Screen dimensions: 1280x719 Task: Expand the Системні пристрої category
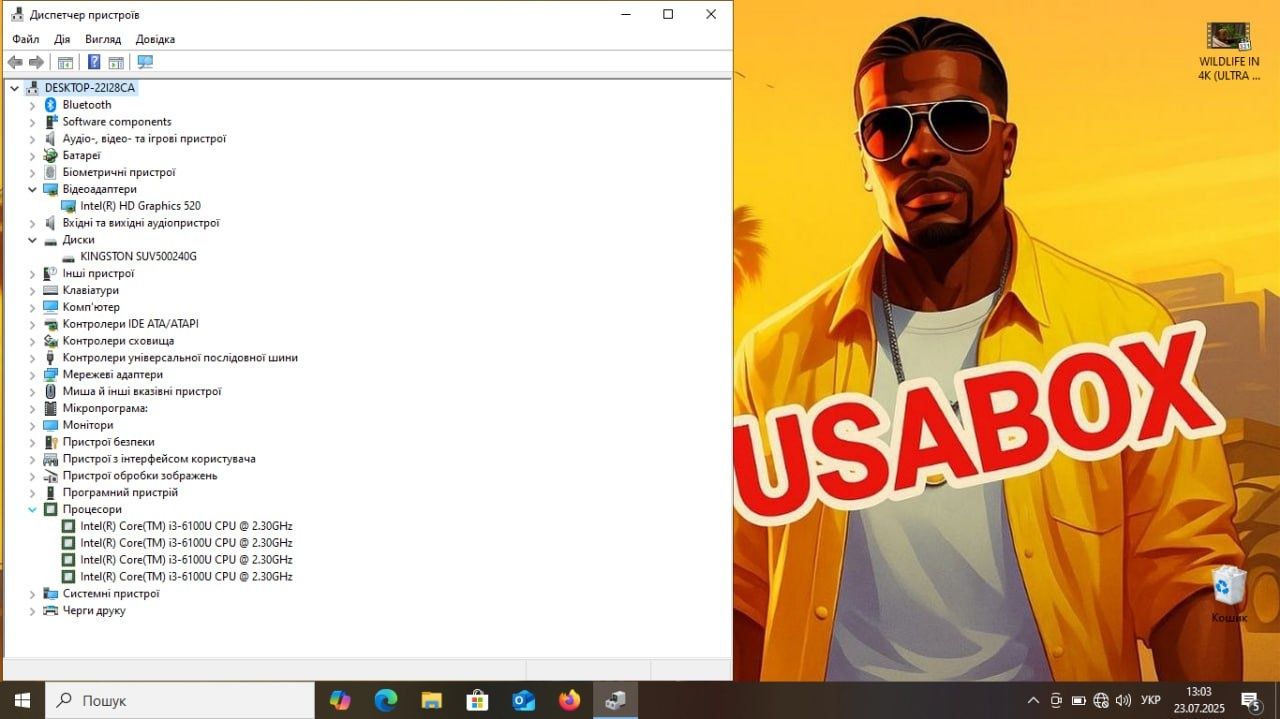(x=32, y=594)
